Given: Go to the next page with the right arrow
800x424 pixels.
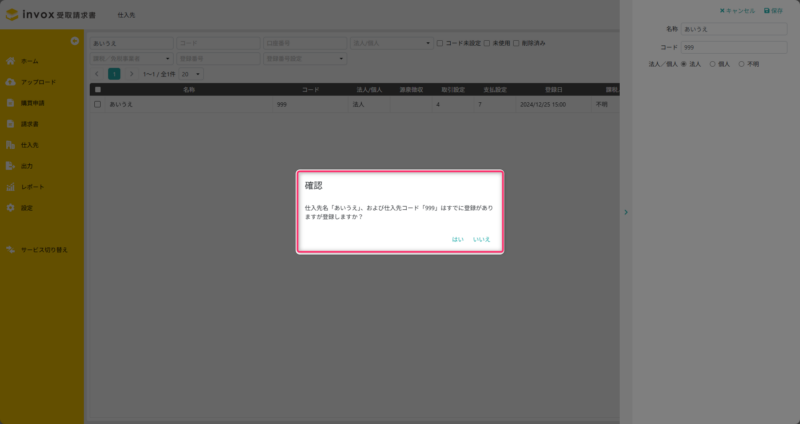Looking at the screenshot, I should click(x=131, y=74).
